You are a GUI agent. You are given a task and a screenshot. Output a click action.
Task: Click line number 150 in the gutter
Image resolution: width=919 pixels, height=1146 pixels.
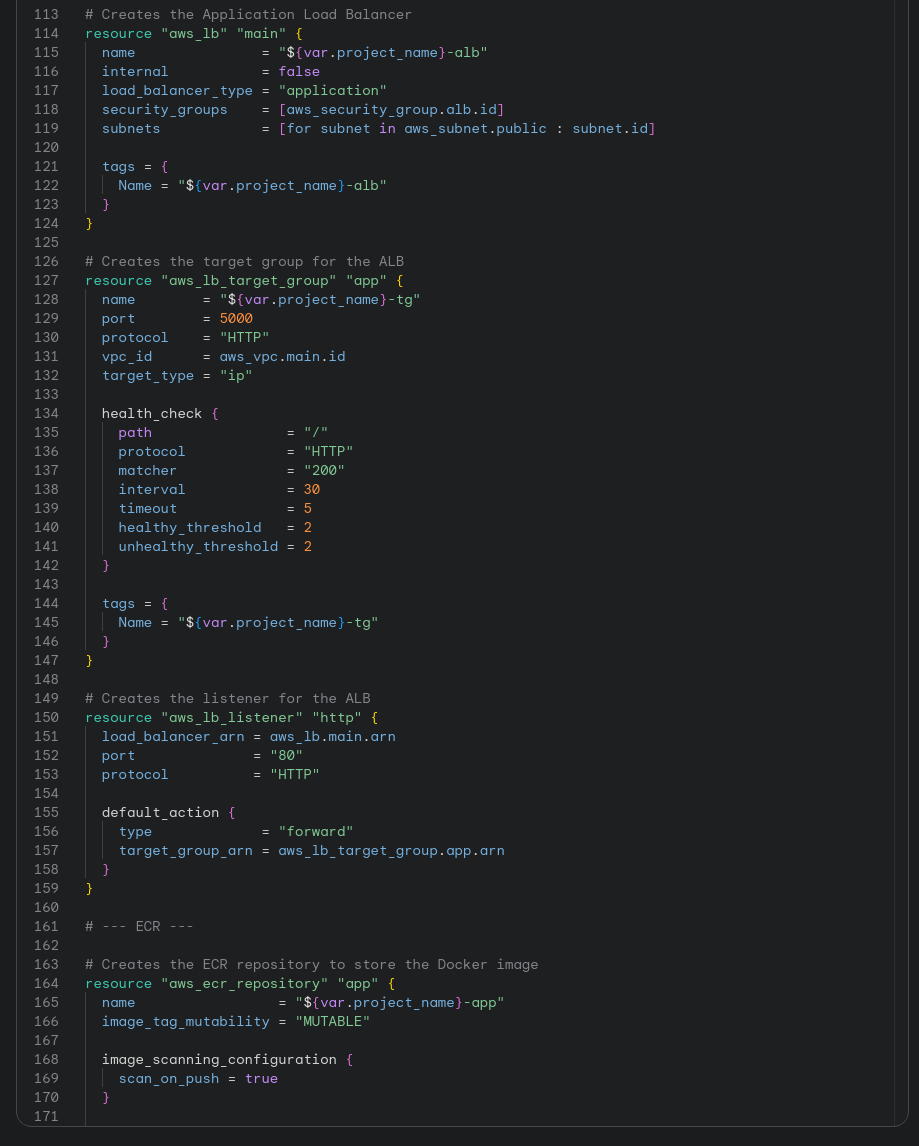[x=46, y=717]
